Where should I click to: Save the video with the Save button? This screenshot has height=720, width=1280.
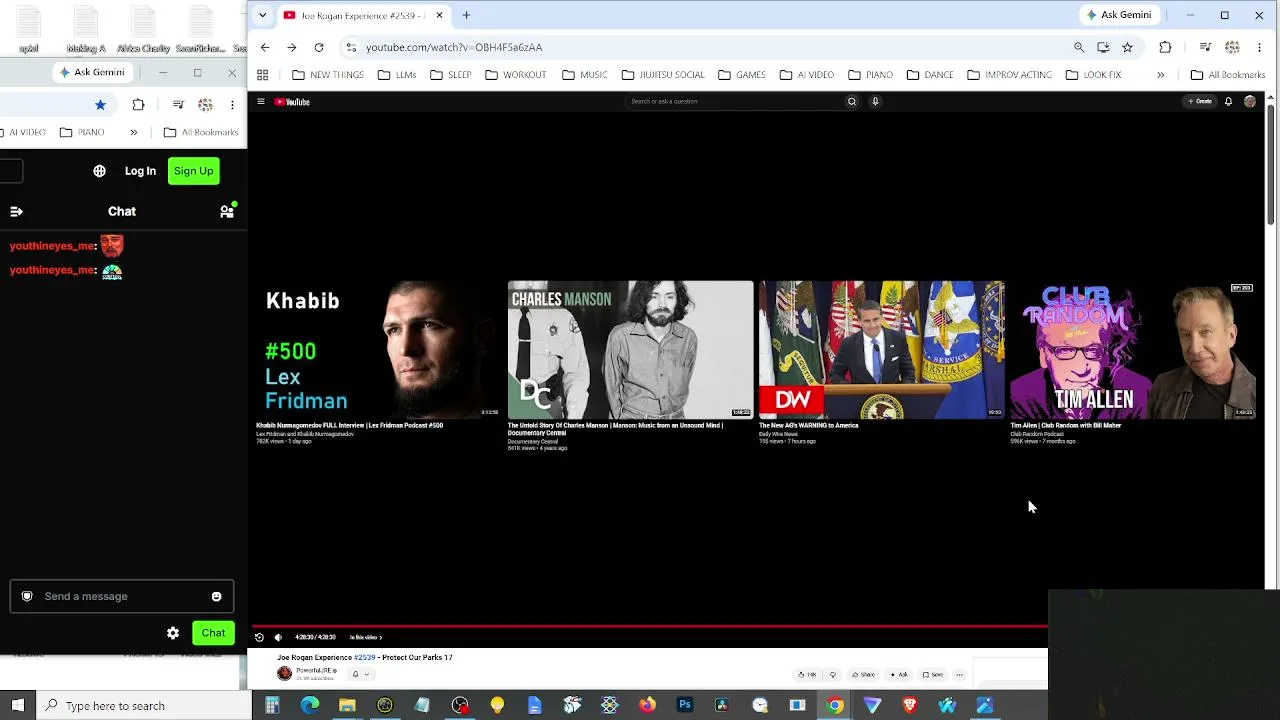[x=932, y=674]
